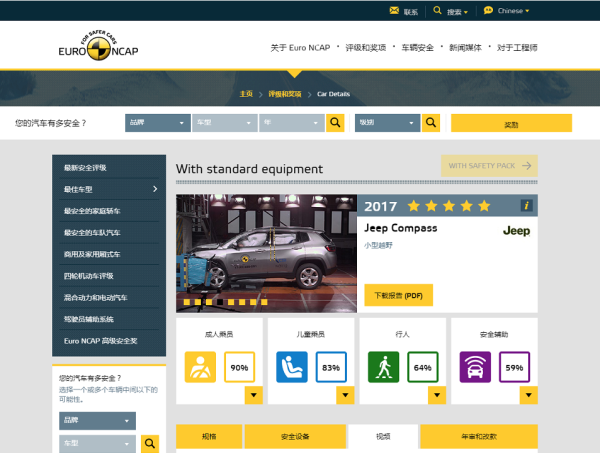Expand the 成人乘员 90% details arrow

(x=254, y=395)
